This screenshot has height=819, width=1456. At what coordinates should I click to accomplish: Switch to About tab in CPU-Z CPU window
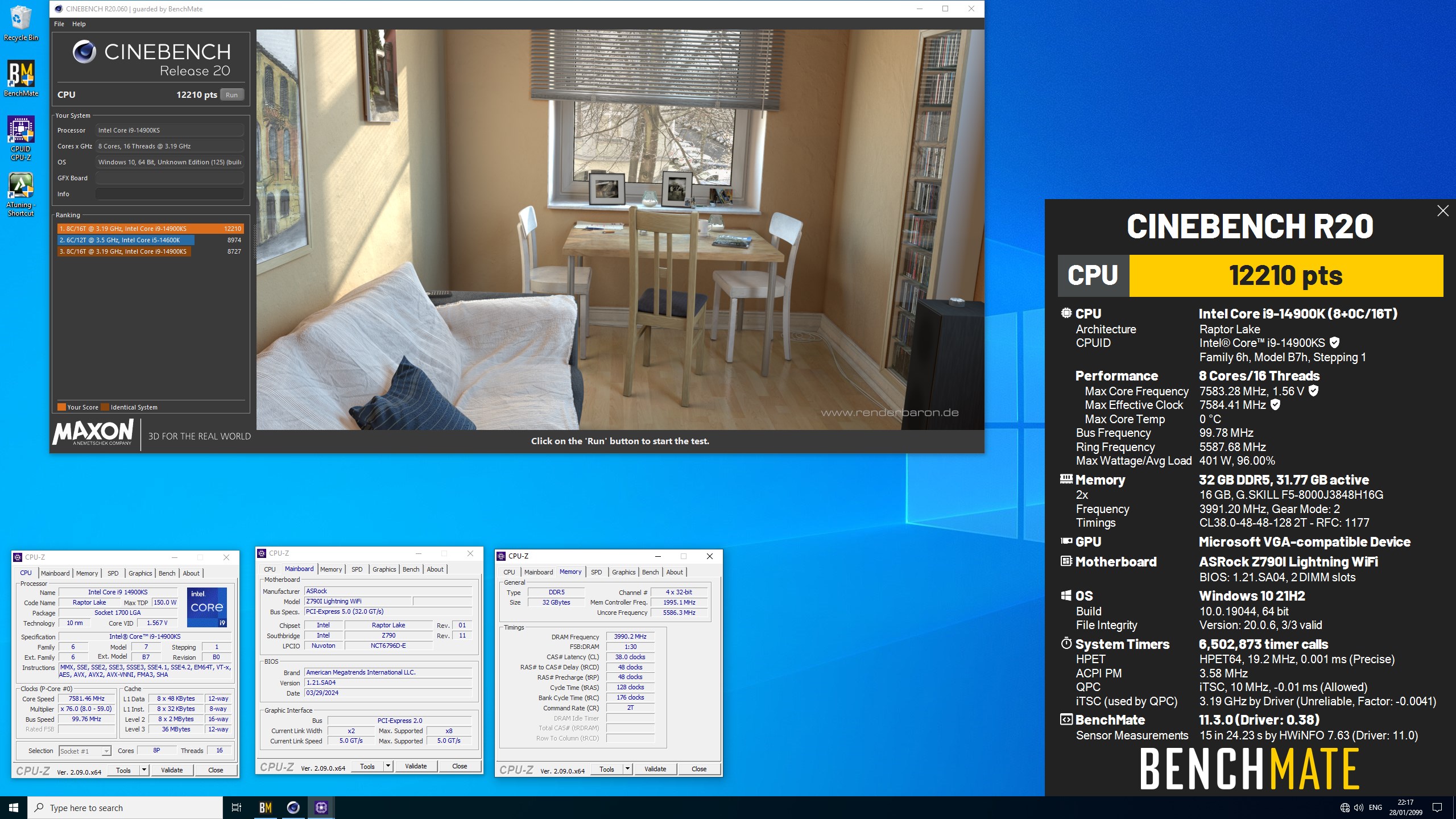point(191,573)
